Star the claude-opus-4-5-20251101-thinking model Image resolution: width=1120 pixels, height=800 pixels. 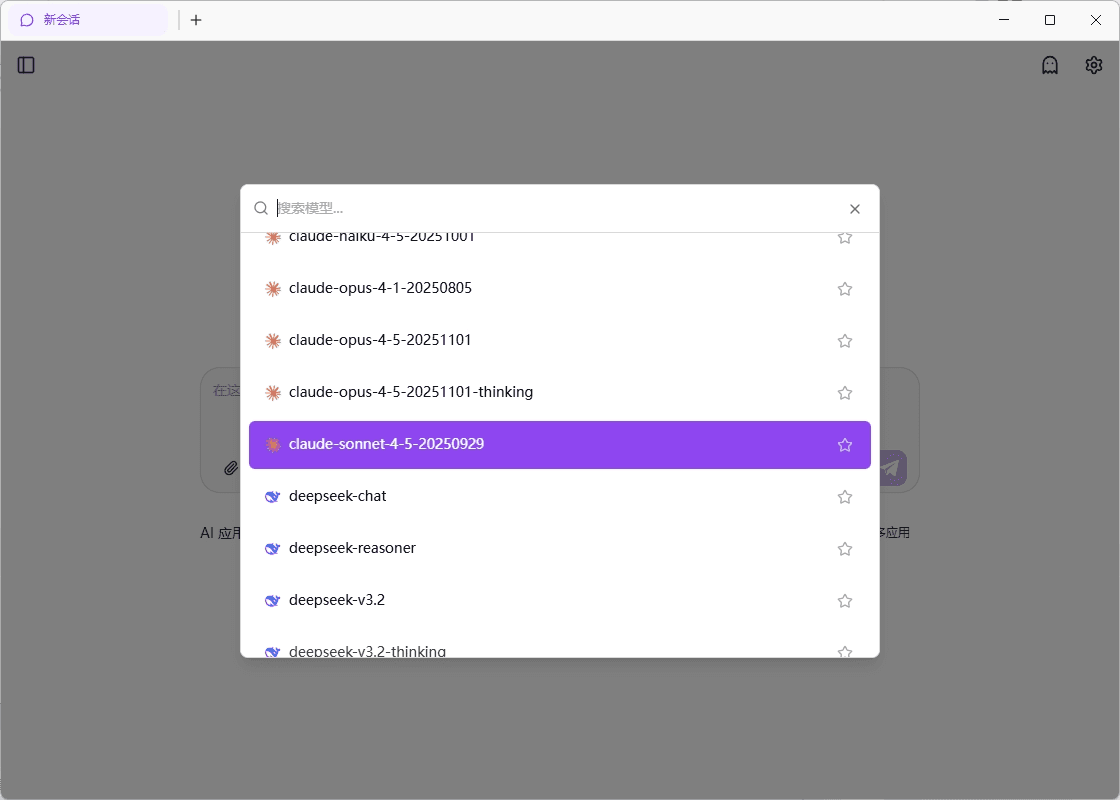tap(844, 393)
